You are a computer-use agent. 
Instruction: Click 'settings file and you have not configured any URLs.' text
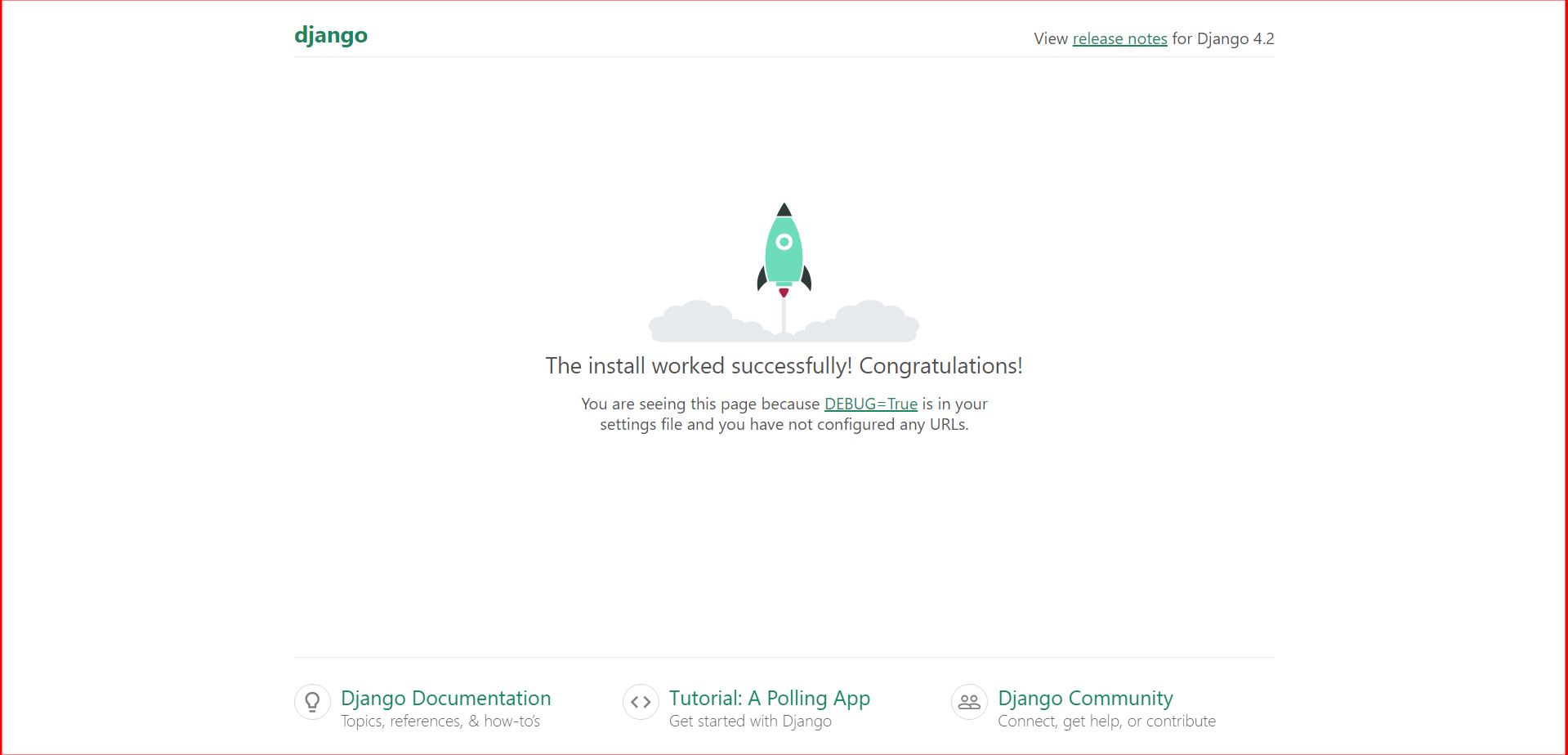(x=784, y=425)
